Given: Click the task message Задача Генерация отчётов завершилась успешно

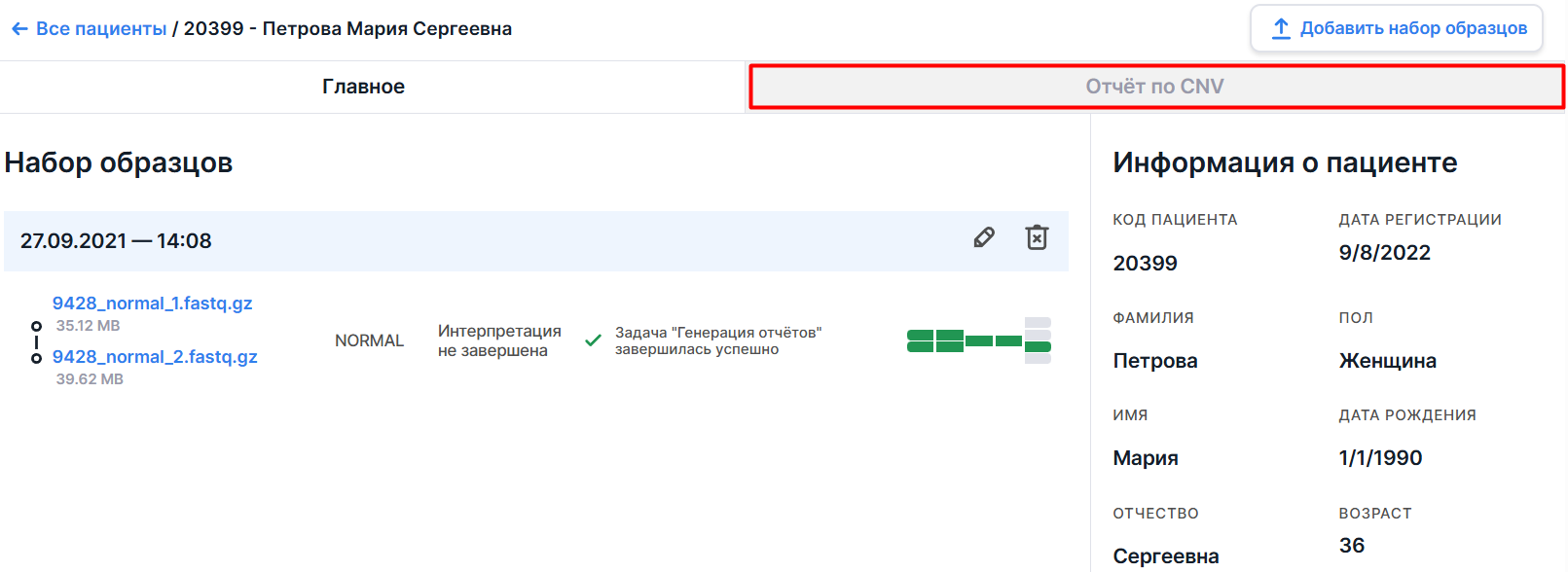Looking at the screenshot, I should (x=718, y=340).
